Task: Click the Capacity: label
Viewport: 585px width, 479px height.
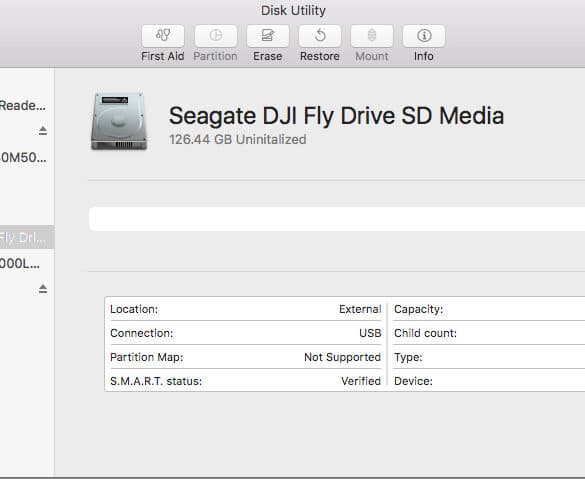Action: coord(419,309)
